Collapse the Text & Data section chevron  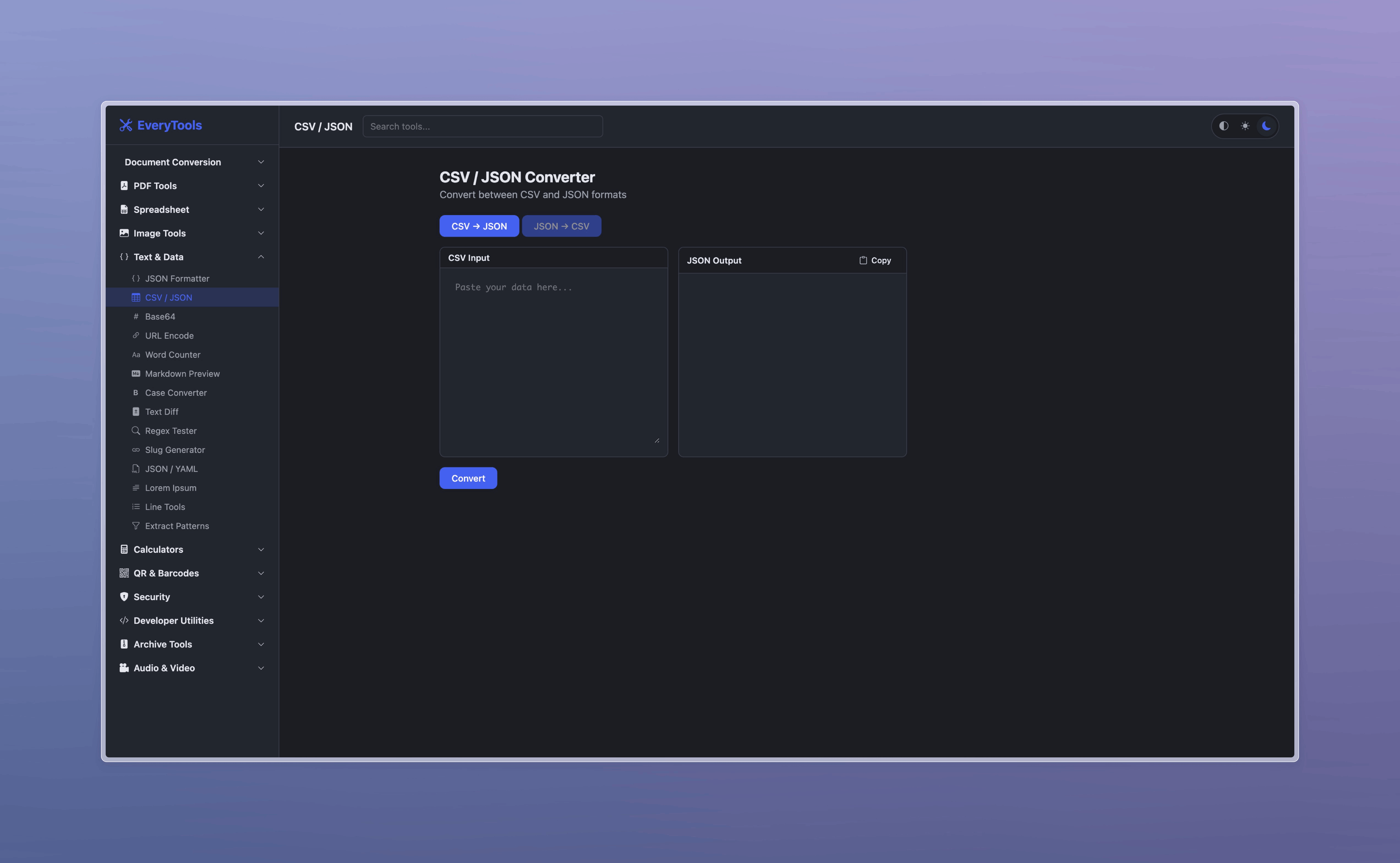261,257
